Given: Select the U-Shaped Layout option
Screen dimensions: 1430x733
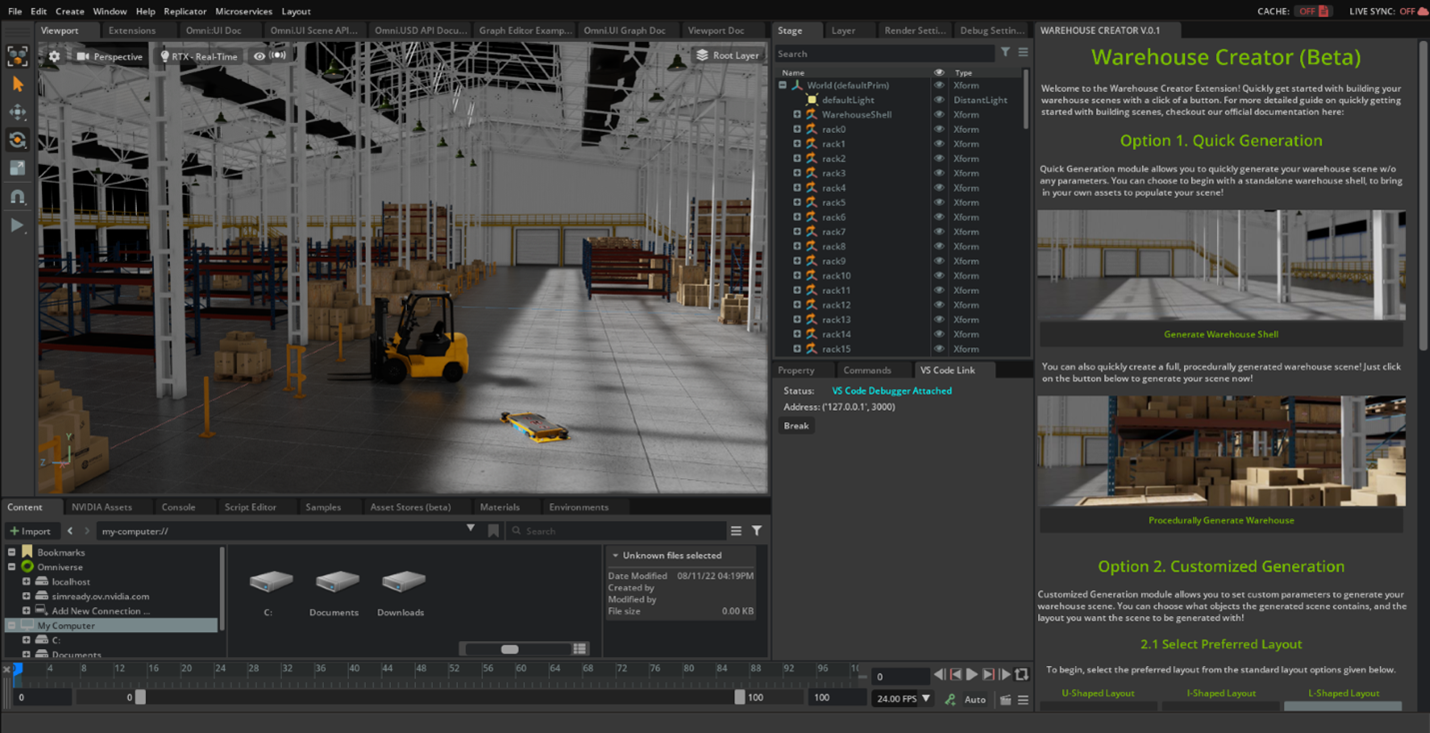Looking at the screenshot, I should pos(1098,693).
